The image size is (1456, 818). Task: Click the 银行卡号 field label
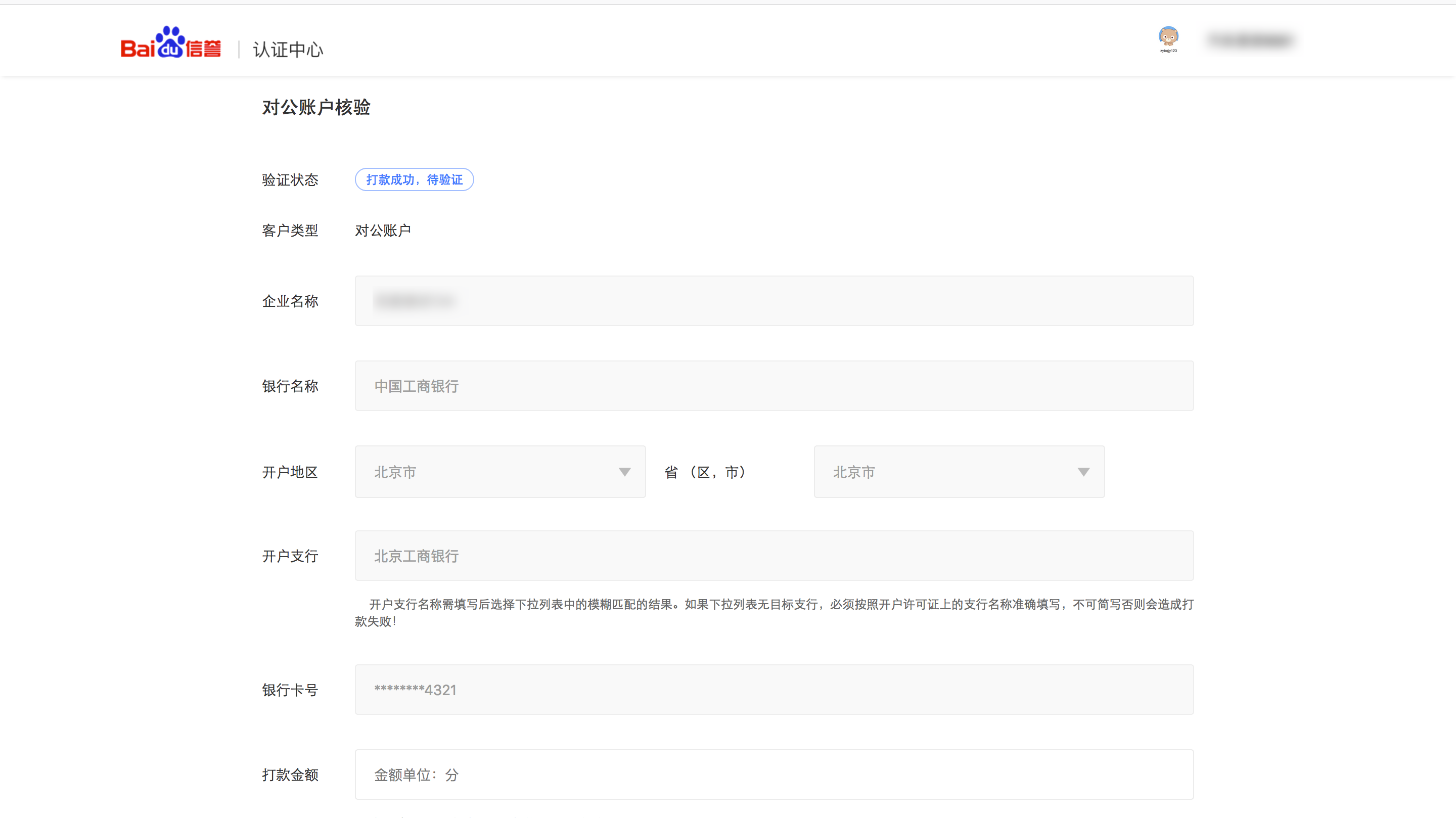coord(290,690)
